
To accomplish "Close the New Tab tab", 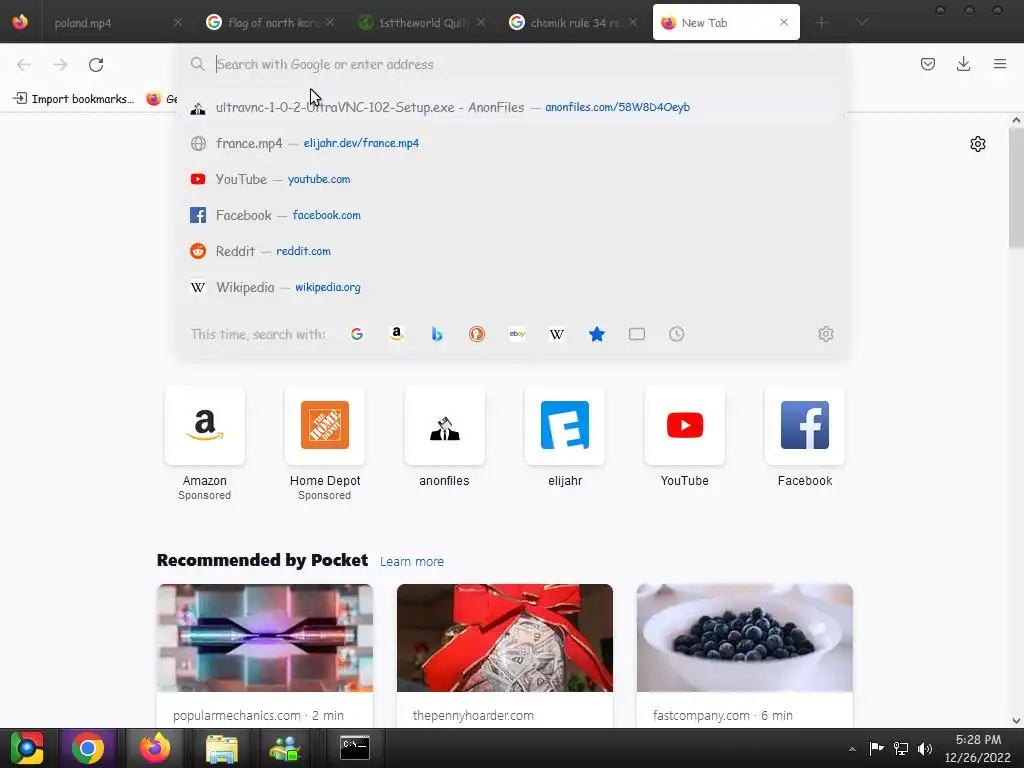I will click(x=784, y=23).
